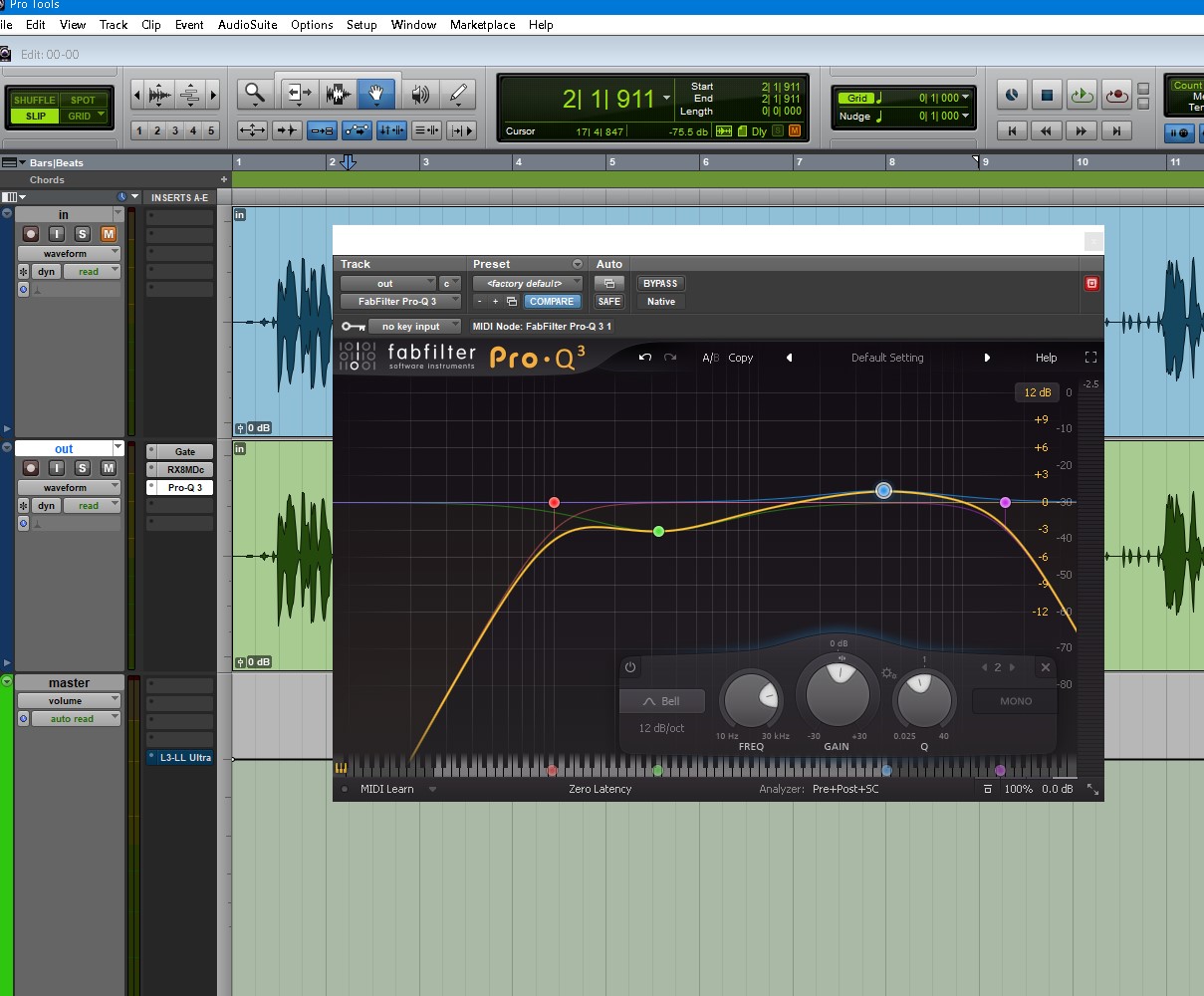
Task: Open factory default preset dropdown
Action: tap(528, 284)
